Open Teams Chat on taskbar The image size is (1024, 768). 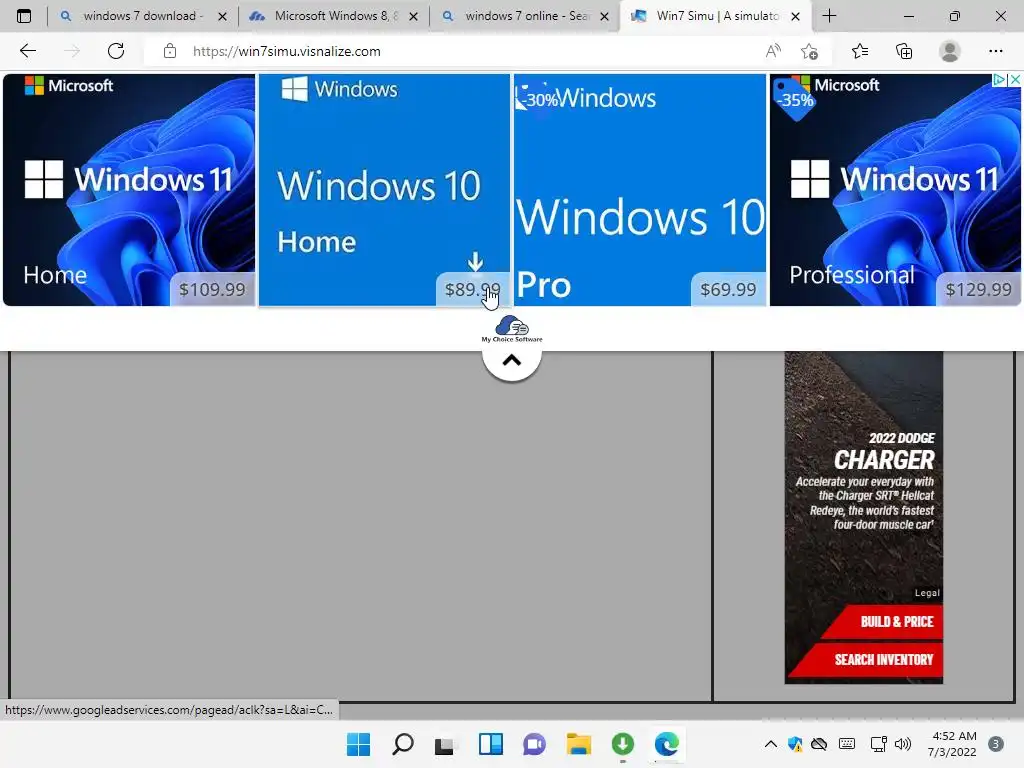click(x=534, y=744)
